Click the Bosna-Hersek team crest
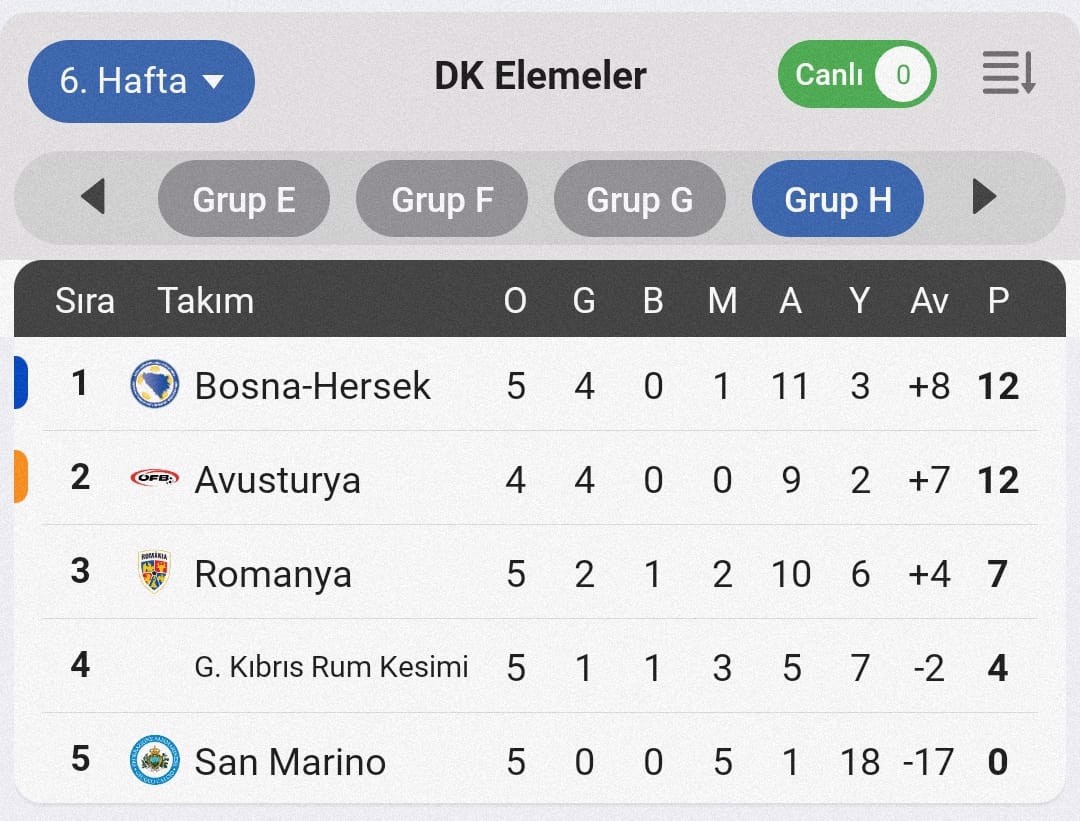This screenshot has height=821, width=1080. [155, 384]
